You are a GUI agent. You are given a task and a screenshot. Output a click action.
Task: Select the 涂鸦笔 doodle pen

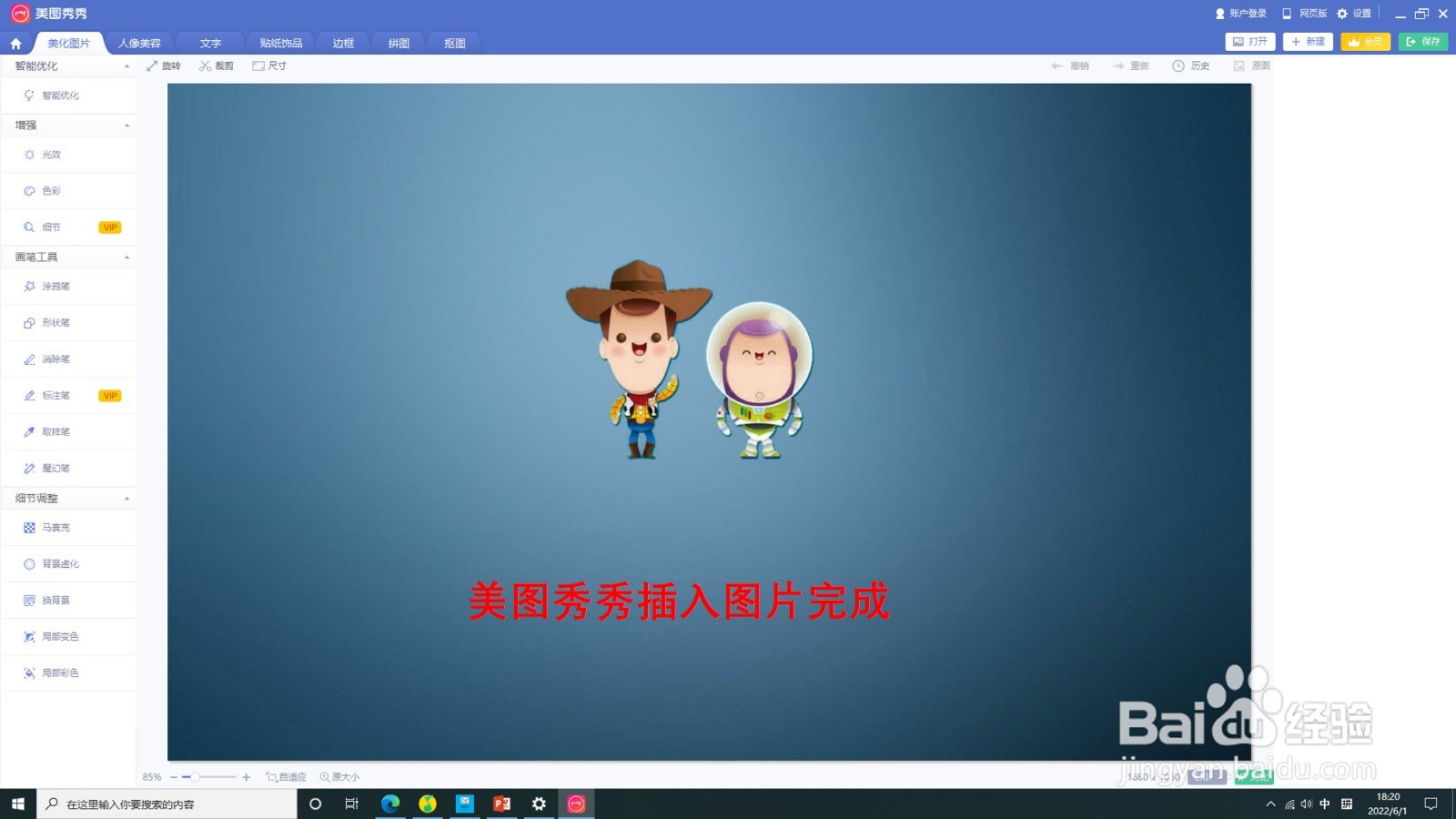(x=69, y=287)
